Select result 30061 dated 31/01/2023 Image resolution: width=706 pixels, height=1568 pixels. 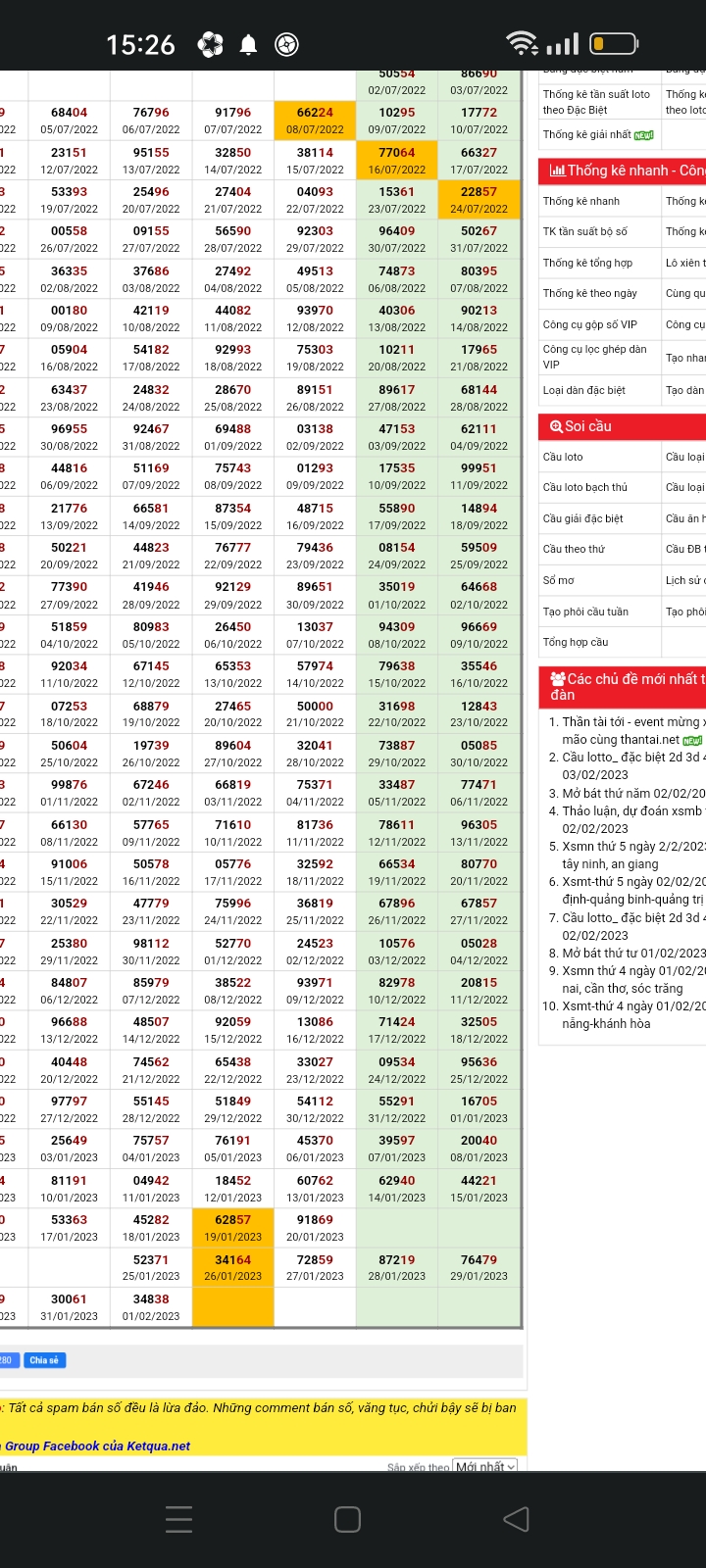tap(69, 1307)
